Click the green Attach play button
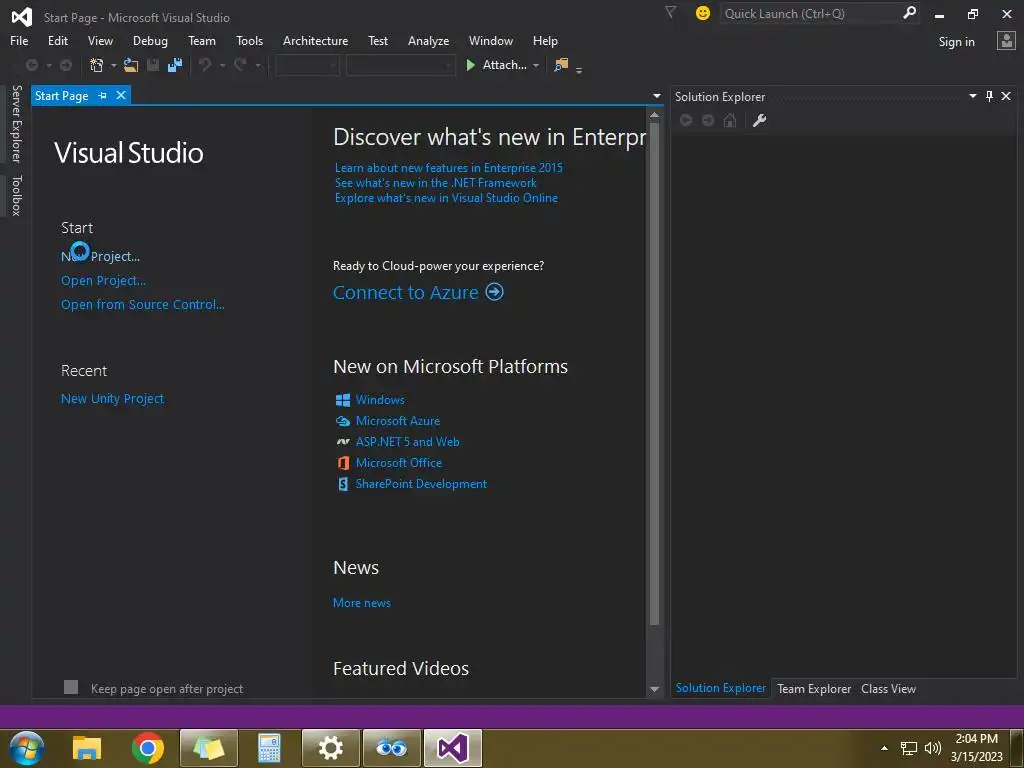The width and height of the screenshot is (1024, 768). 471,65
